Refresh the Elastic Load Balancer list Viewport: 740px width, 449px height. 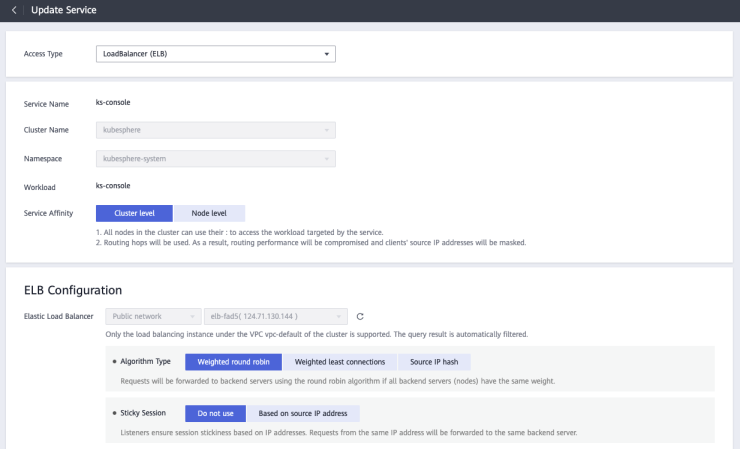tap(360, 316)
